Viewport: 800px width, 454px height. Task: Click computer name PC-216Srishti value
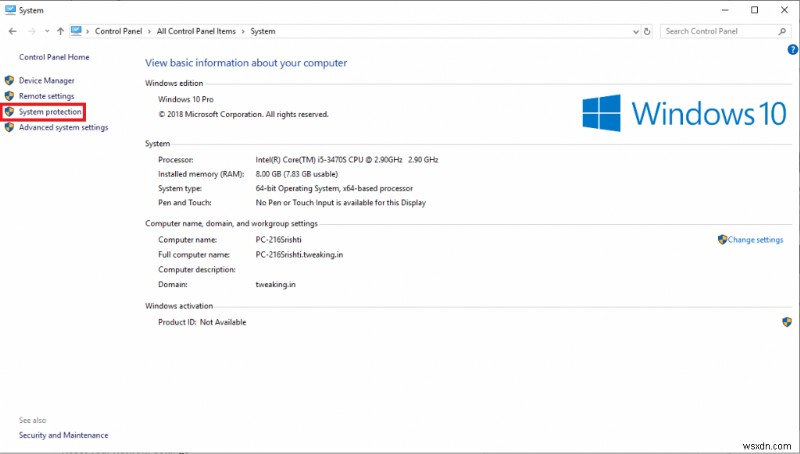tap(279, 239)
